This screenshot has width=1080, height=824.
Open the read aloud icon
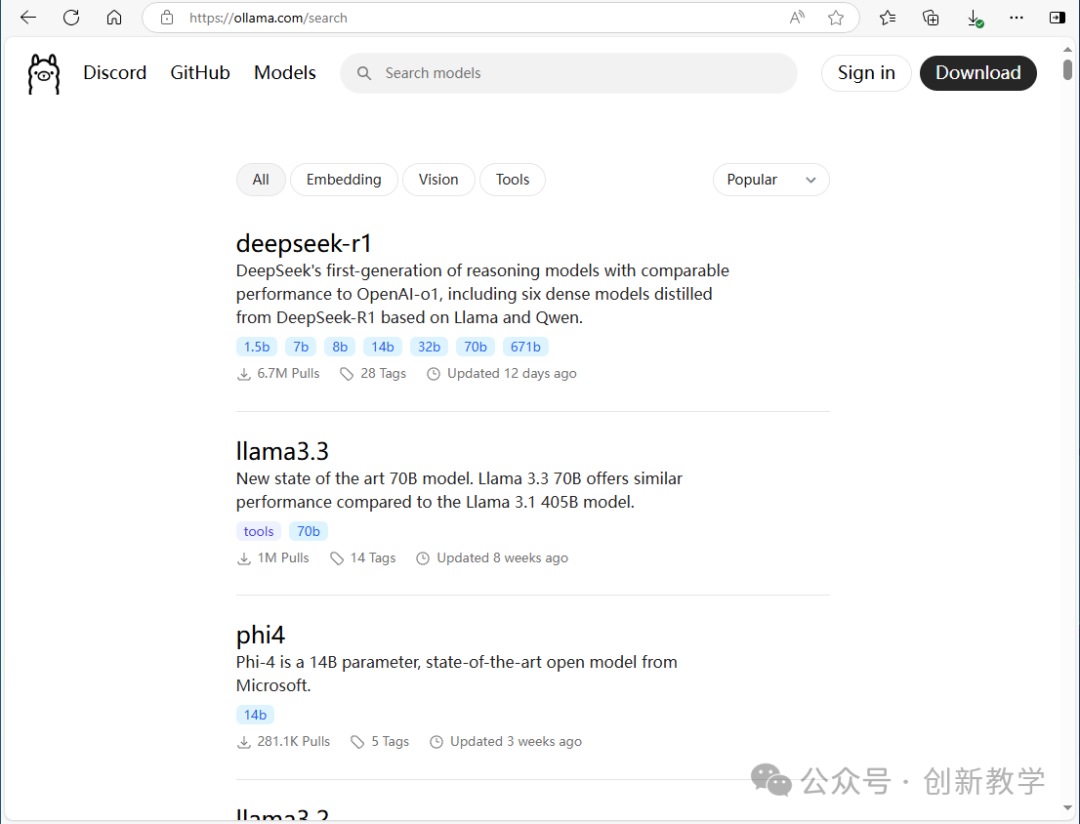point(796,18)
